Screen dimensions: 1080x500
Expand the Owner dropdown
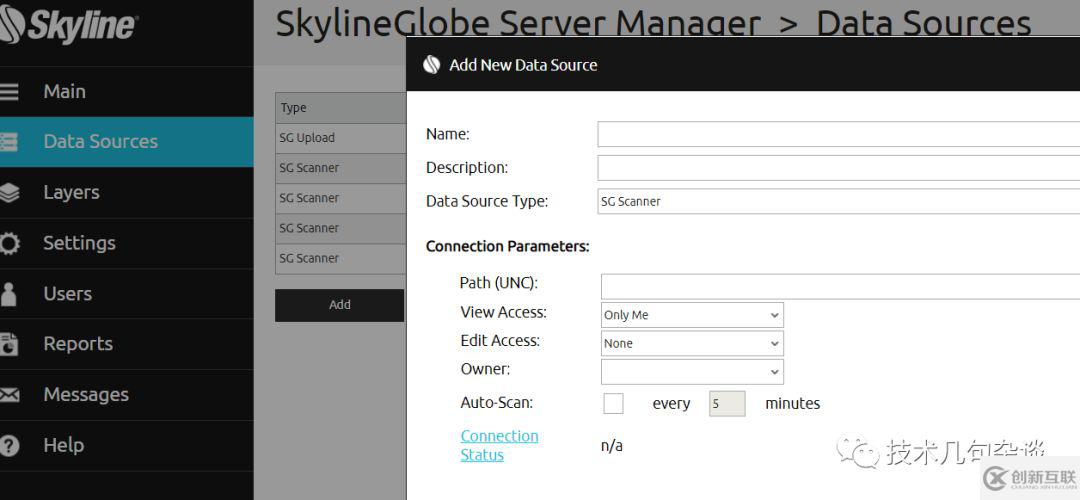point(692,372)
